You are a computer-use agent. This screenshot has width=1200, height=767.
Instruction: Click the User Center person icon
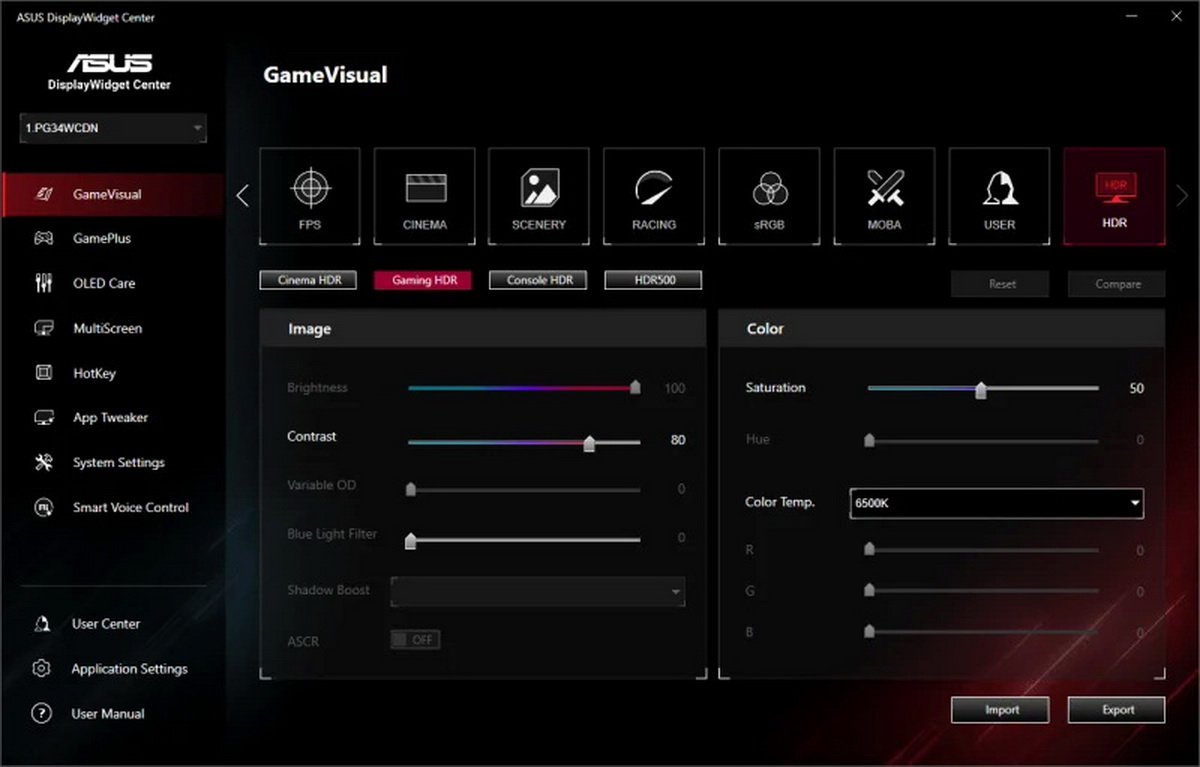pos(42,624)
